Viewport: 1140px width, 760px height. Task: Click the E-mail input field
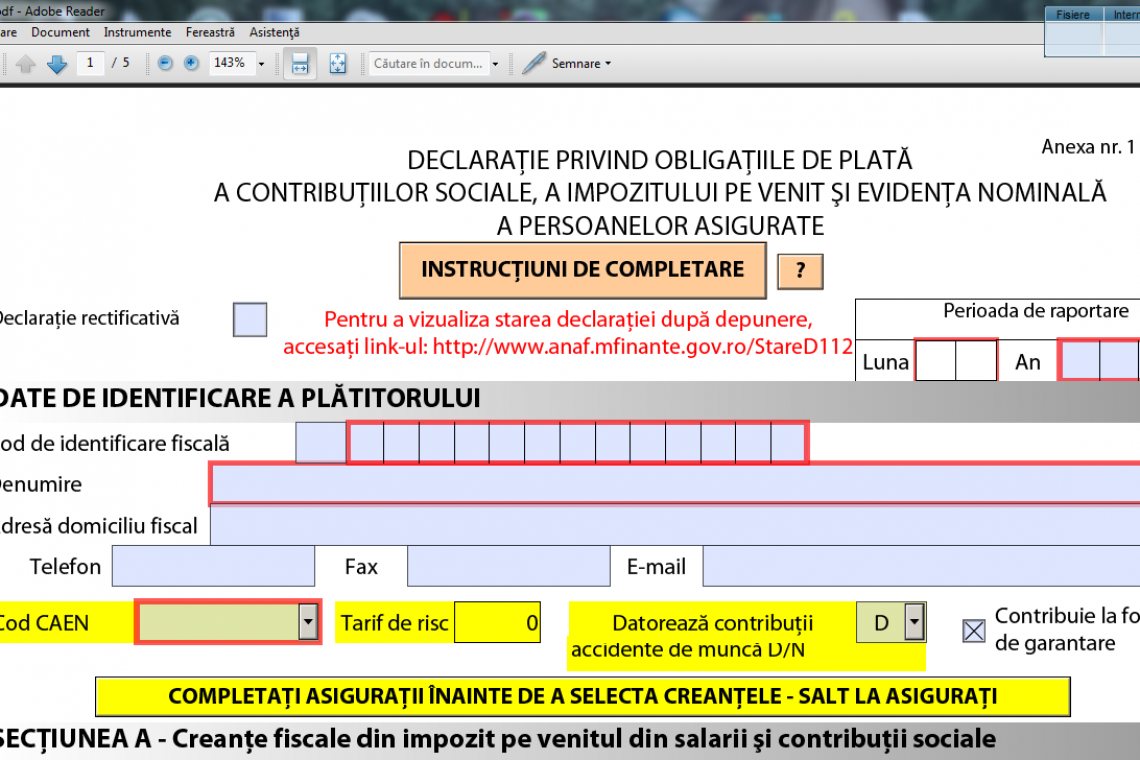coord(921,566)
